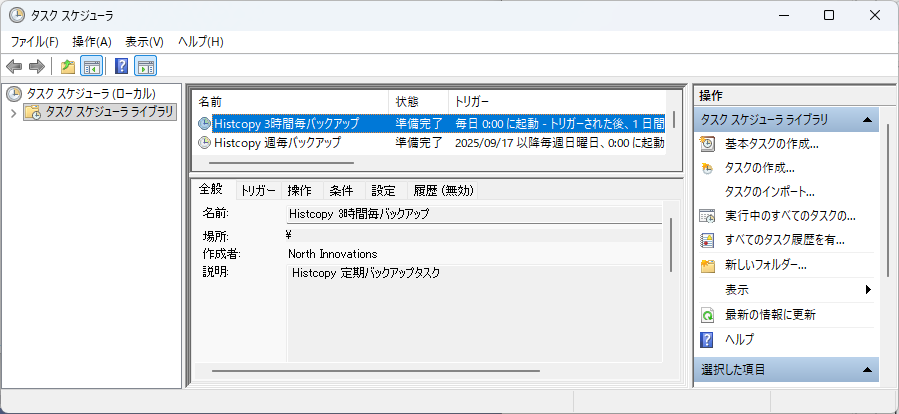
Task: Select the Histcopy 週毎バックアップ task row
Action: [x=277, y=143]
